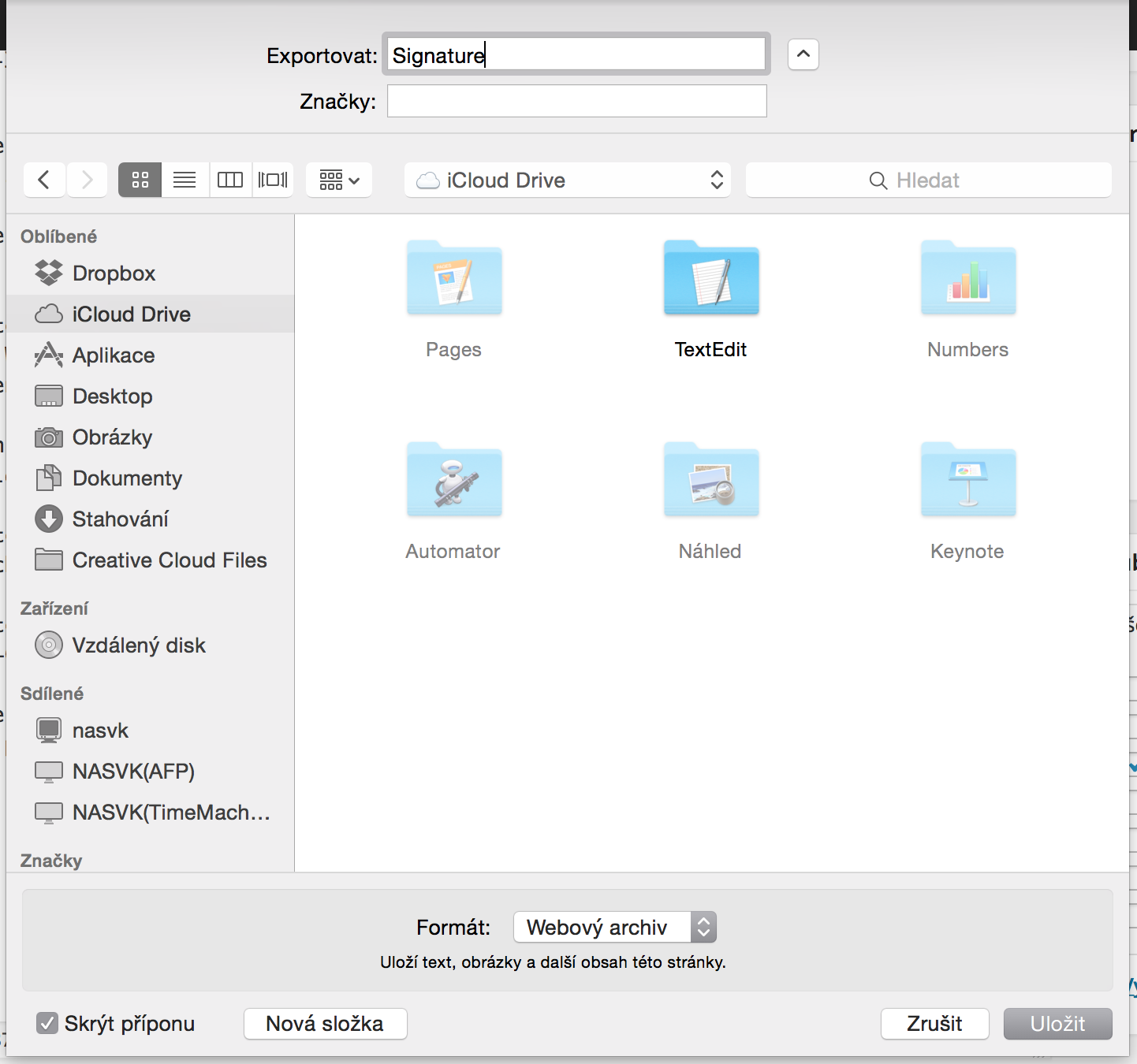Click the Exportovat filename field

point(576,54)
